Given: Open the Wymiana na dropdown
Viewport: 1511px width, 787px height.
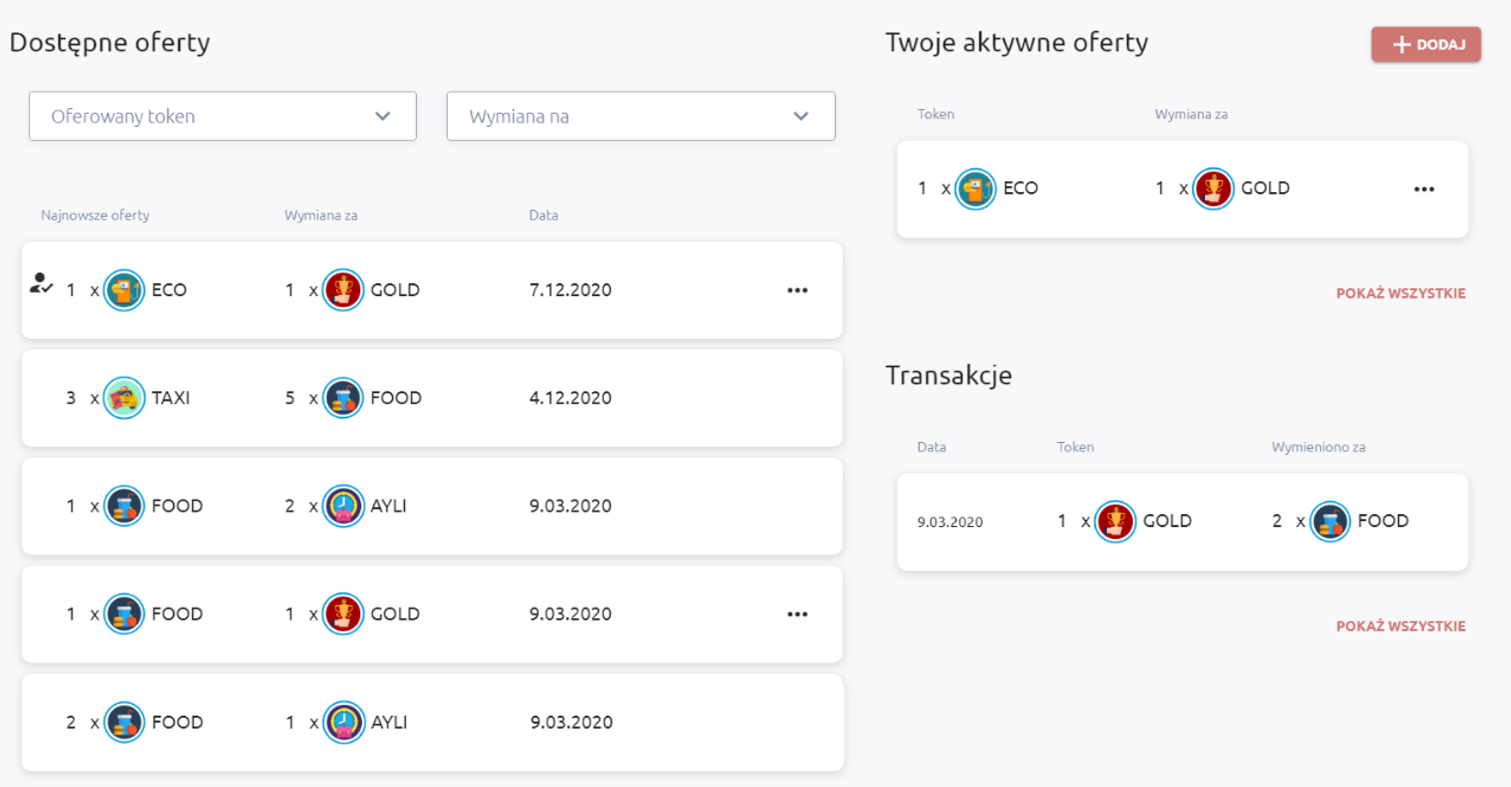Looking at the screenshot, I should click(x=640, y=116).
